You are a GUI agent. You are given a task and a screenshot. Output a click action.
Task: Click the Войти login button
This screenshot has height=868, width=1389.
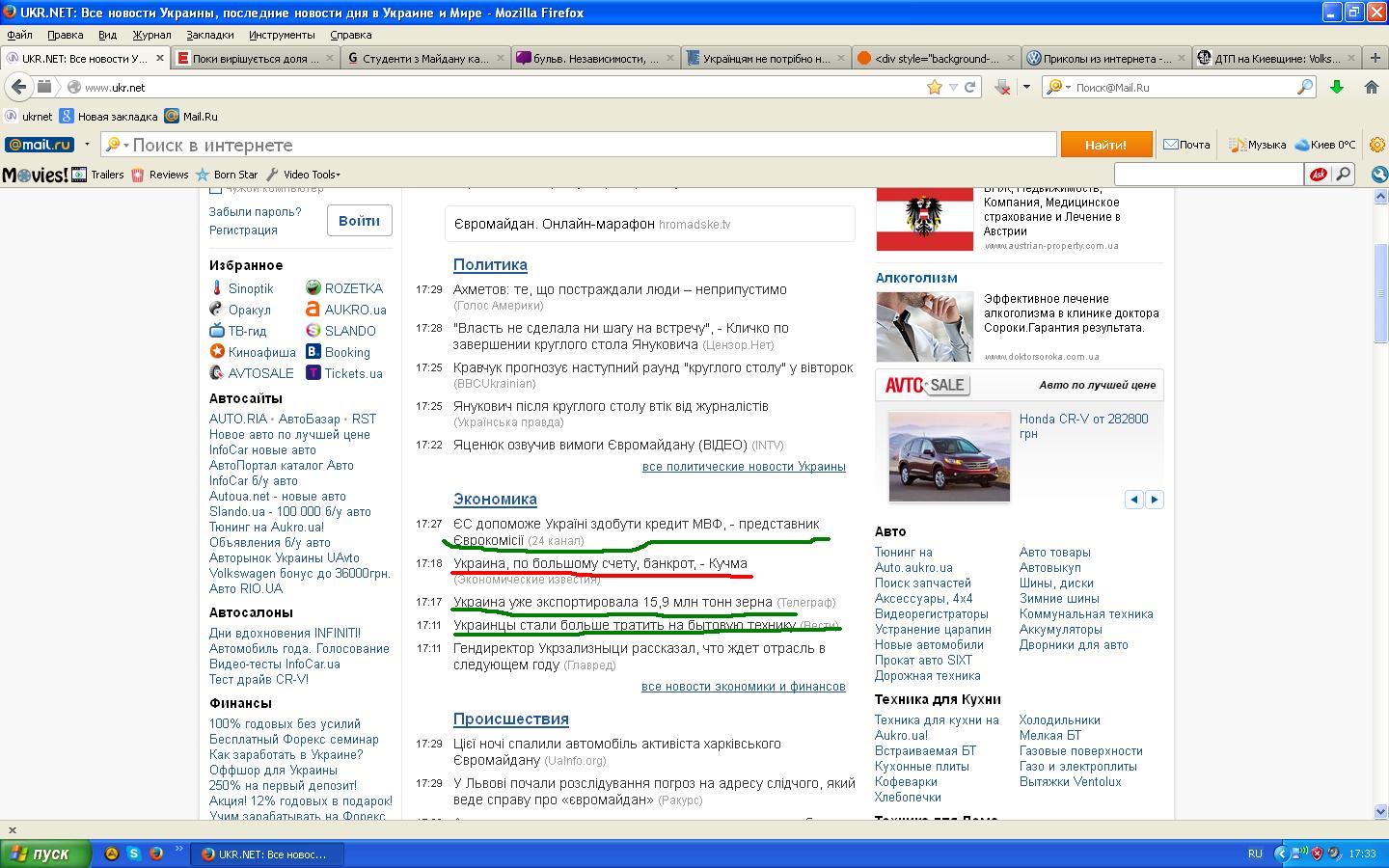point(359,221)
